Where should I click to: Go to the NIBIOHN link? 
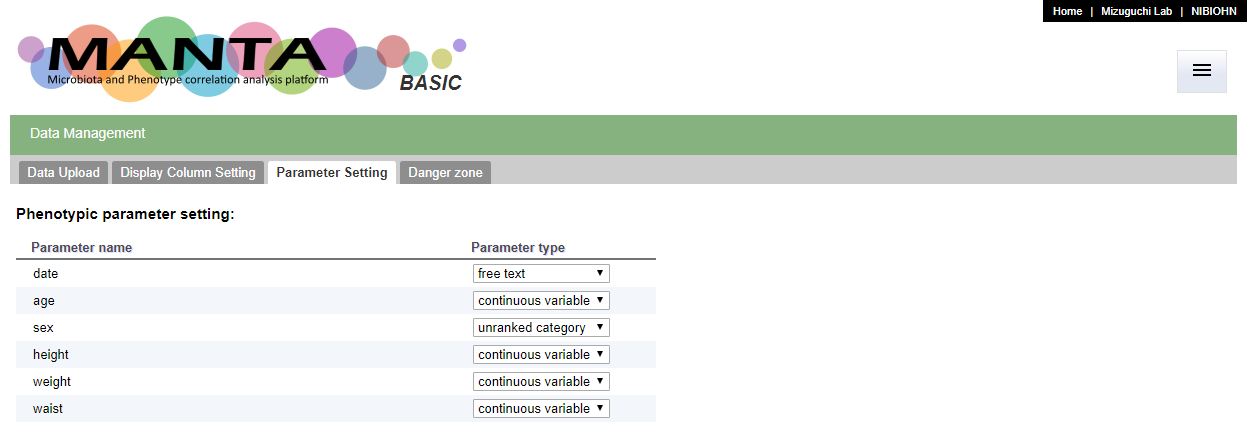point(1213,11)
